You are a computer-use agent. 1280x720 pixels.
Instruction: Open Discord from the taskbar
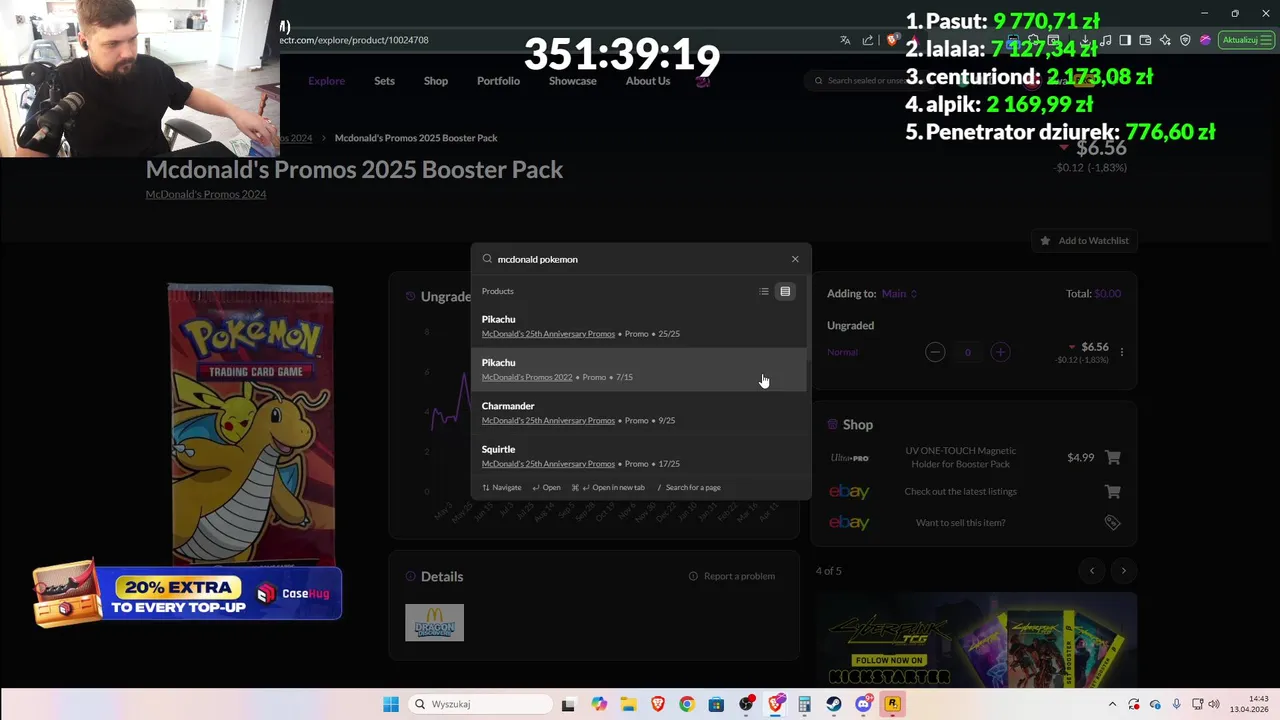click(863, 704)
